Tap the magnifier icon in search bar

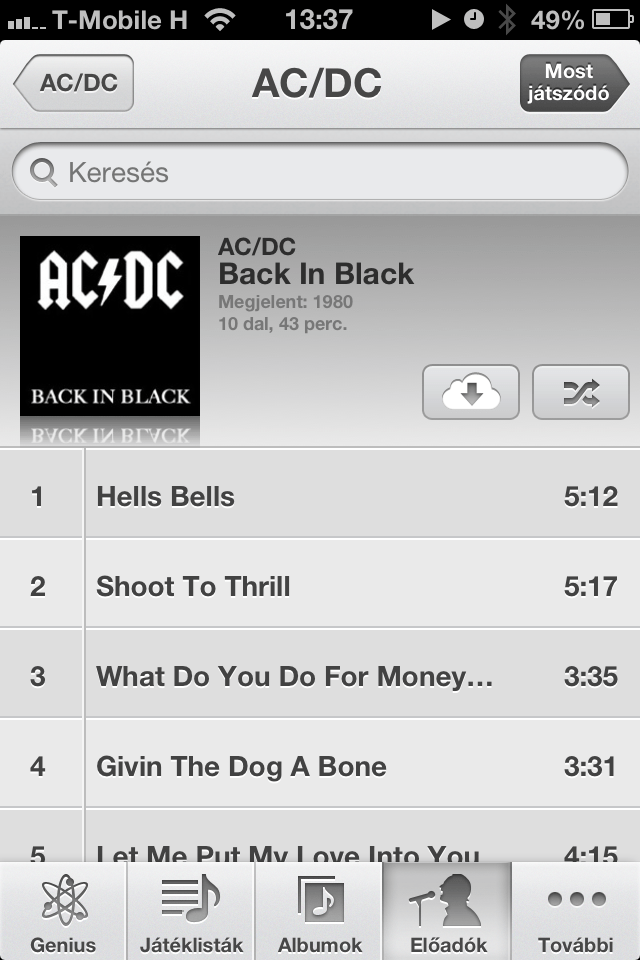(43, 173)
